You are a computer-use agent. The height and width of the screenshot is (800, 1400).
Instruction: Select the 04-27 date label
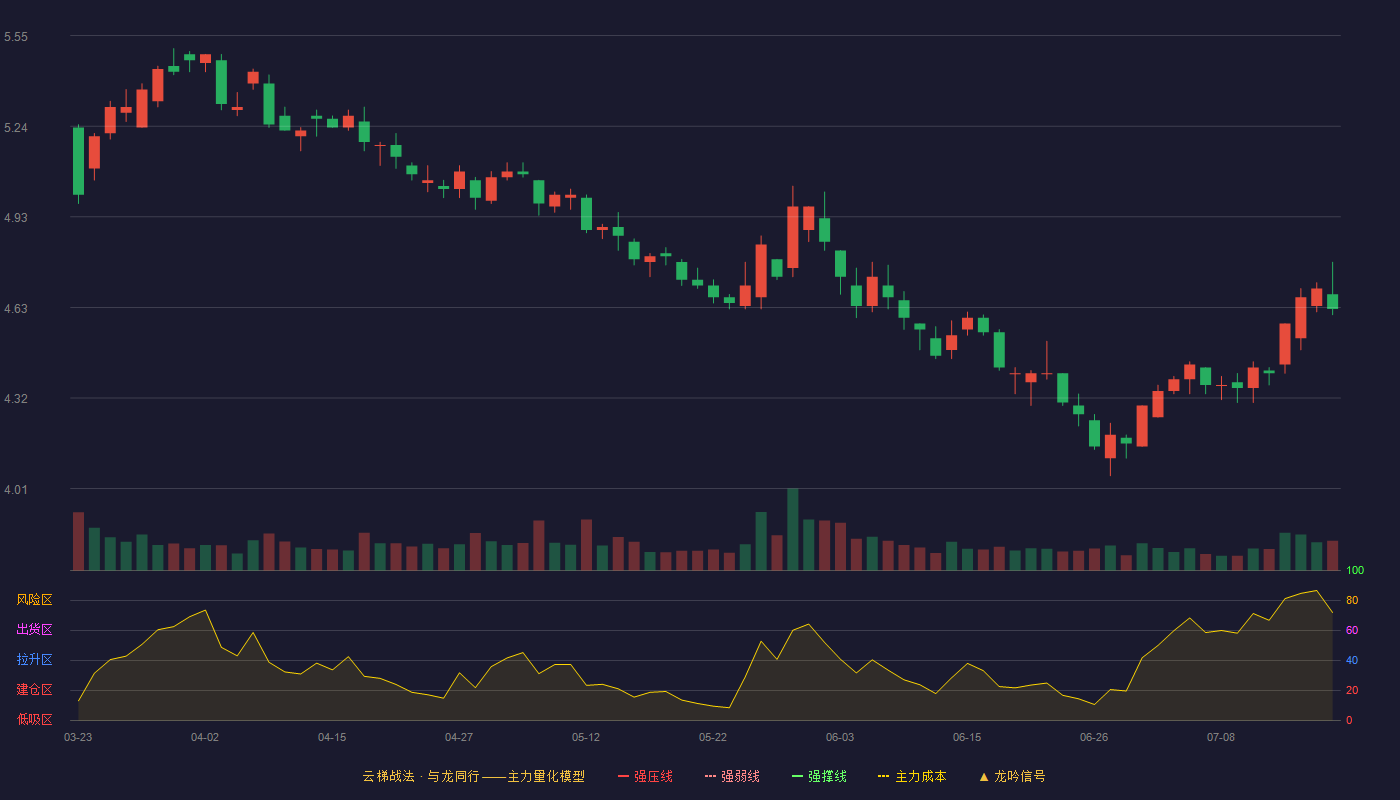click(x=459, y=737)
